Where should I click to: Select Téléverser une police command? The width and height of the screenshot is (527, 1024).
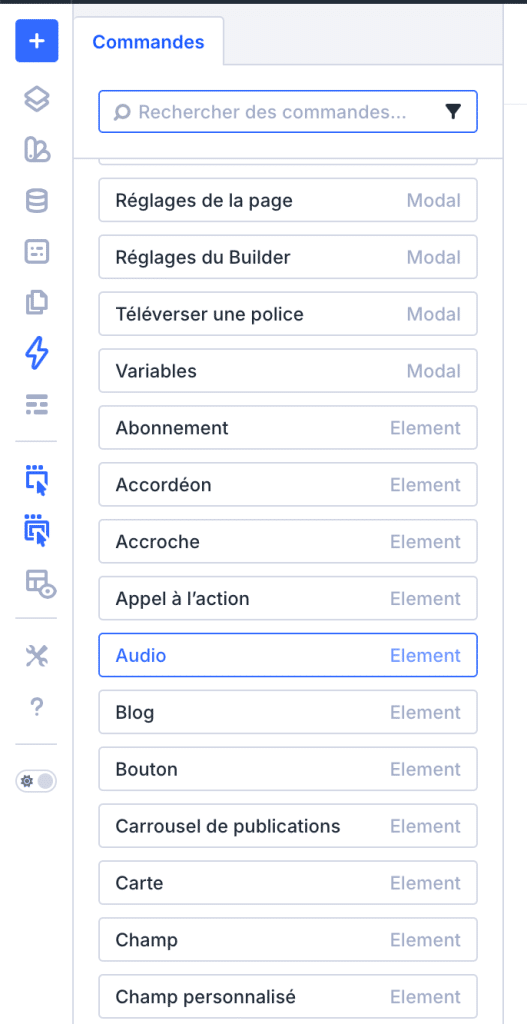point(288,314)
